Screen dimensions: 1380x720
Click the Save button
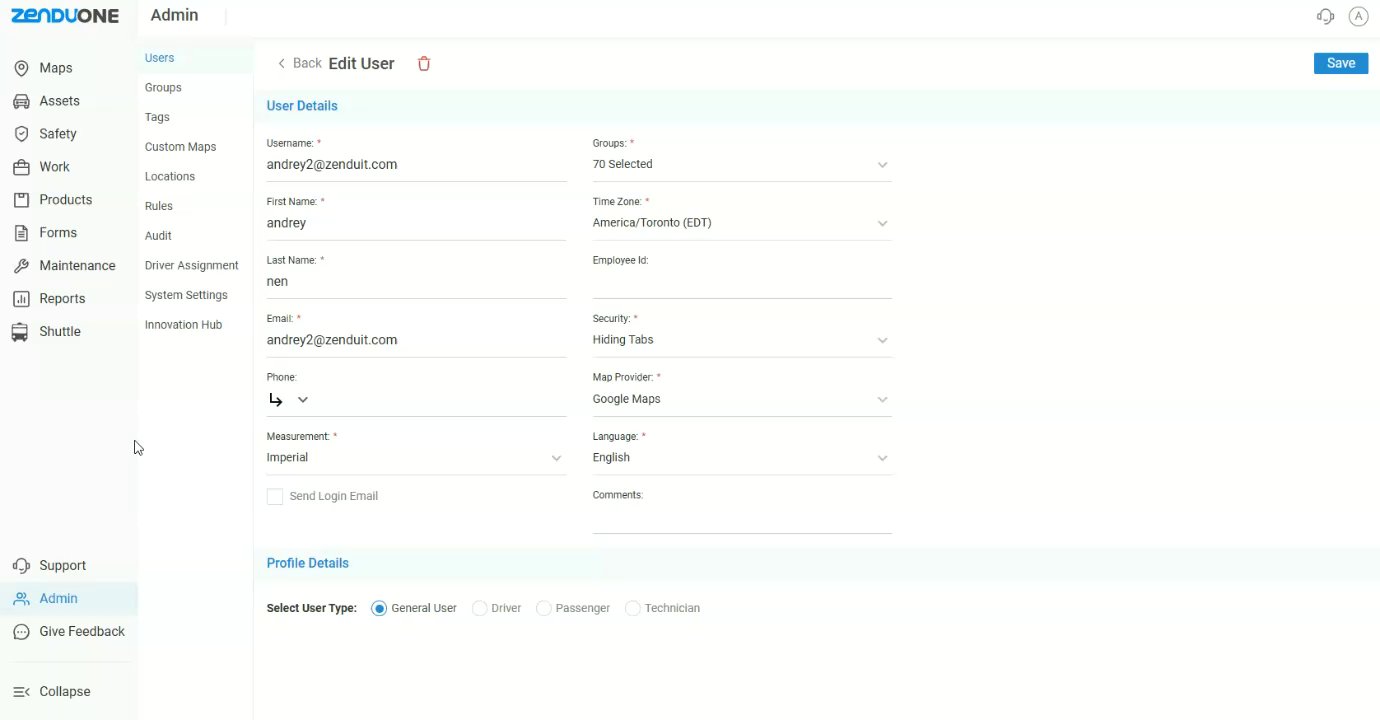tap(1340, 63)
